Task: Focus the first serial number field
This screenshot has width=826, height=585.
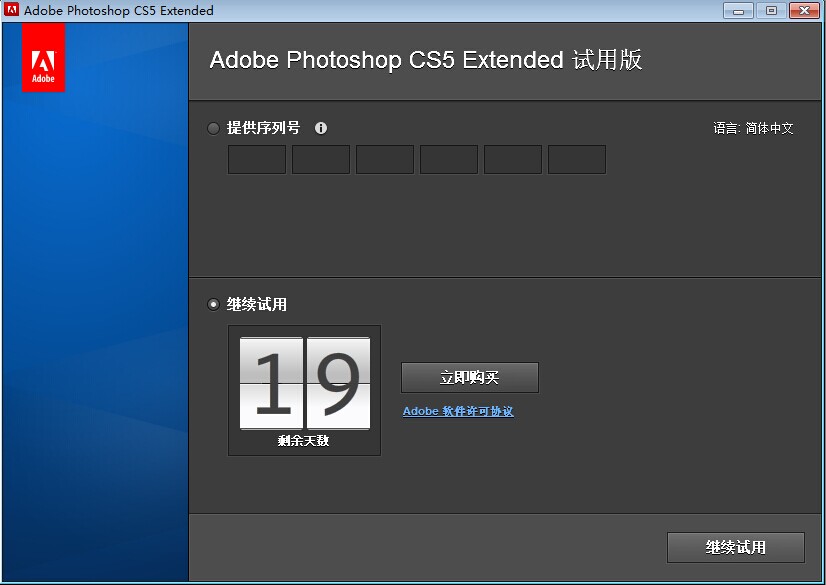Action: pyautogui.click(x=257, y=160)
